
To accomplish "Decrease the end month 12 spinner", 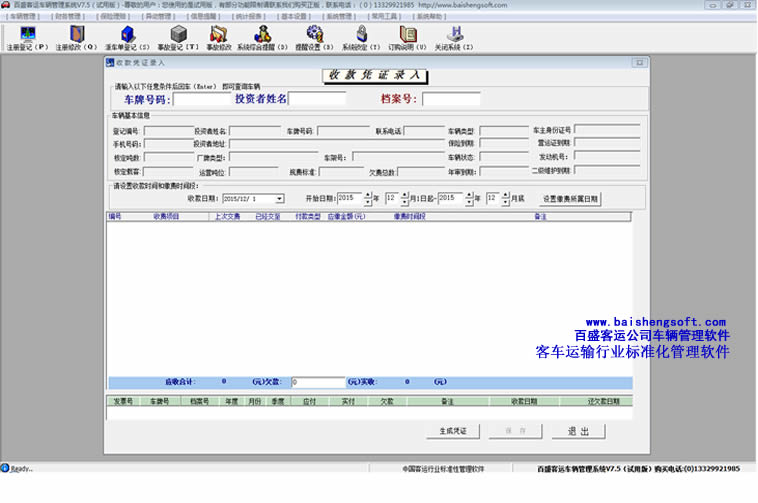I will click(x=506, y=202).
